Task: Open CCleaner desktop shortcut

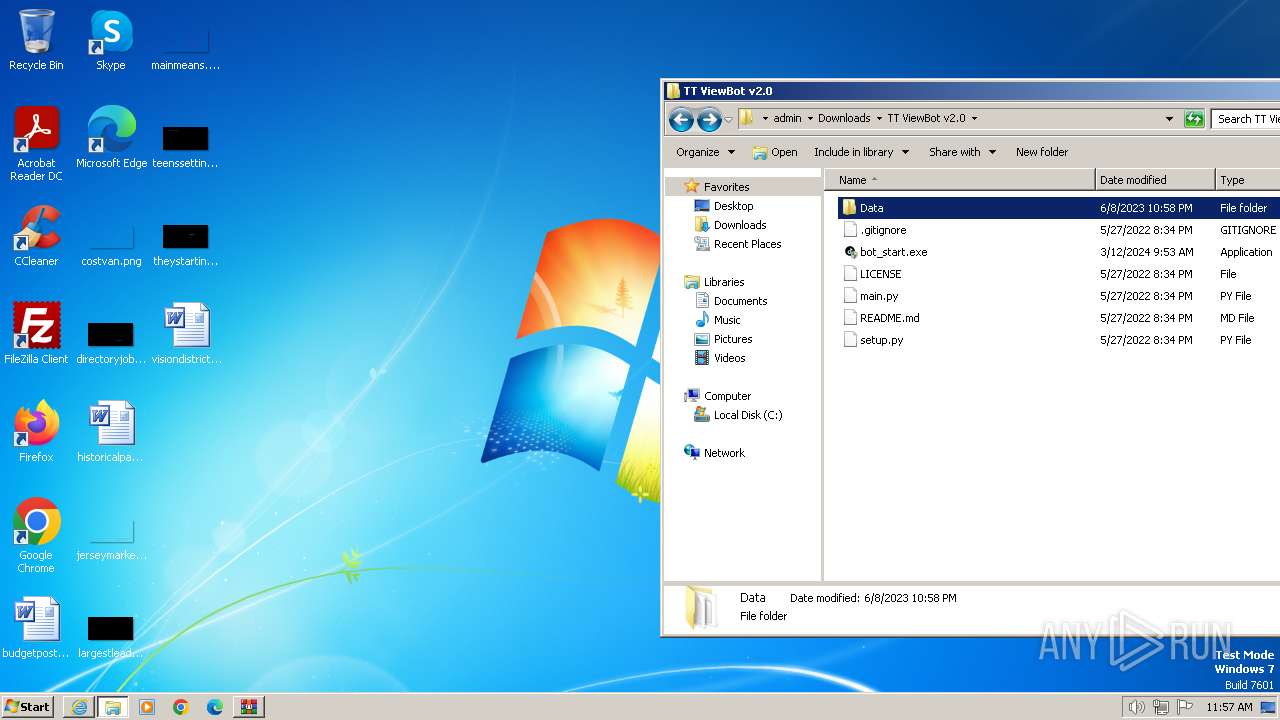Action: pyautogui.click(x=36, y=236)
